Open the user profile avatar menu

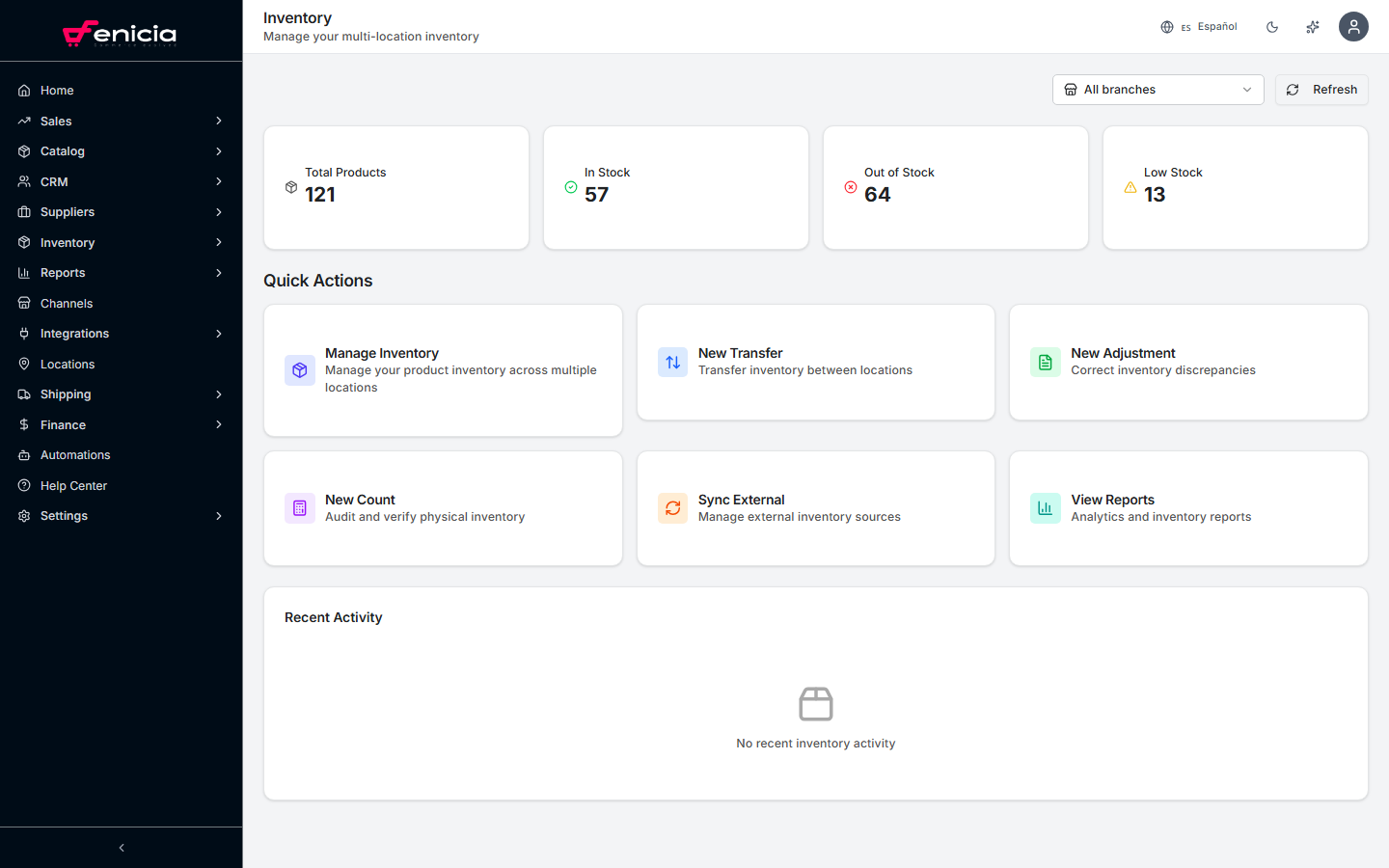pos(1353,26)
